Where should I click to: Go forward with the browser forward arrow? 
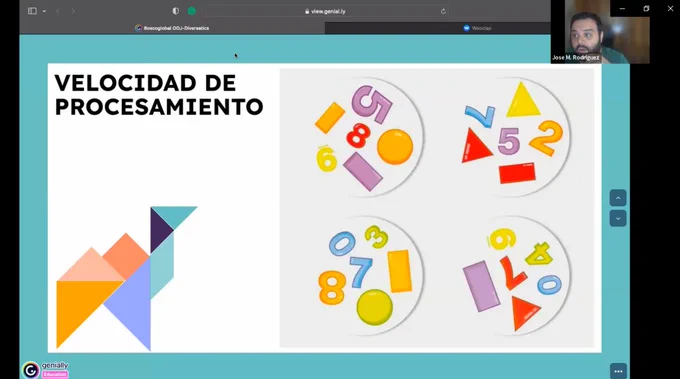point(73,11)
